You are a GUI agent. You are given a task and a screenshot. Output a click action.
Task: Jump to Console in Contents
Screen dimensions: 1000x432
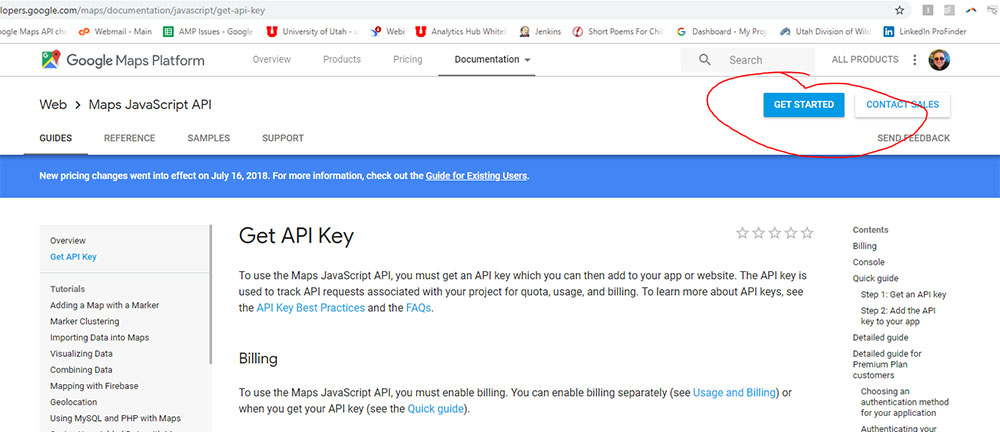pyautogui.click(x=869, y=262)
